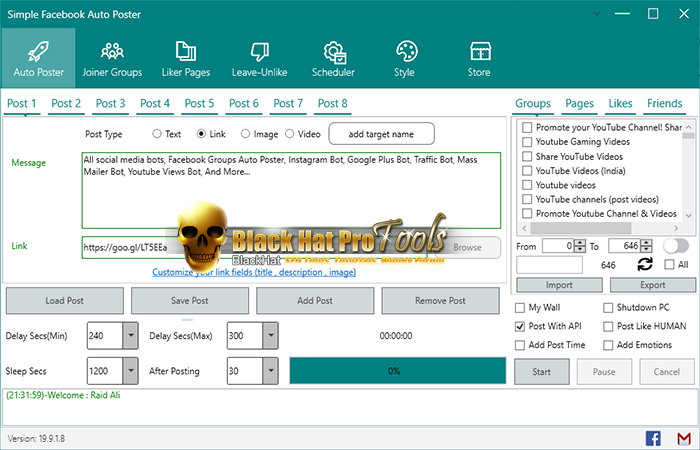Switch to the Post 6 tab
This screenshot has height=450, width=700.
click(x=244, y=104)
